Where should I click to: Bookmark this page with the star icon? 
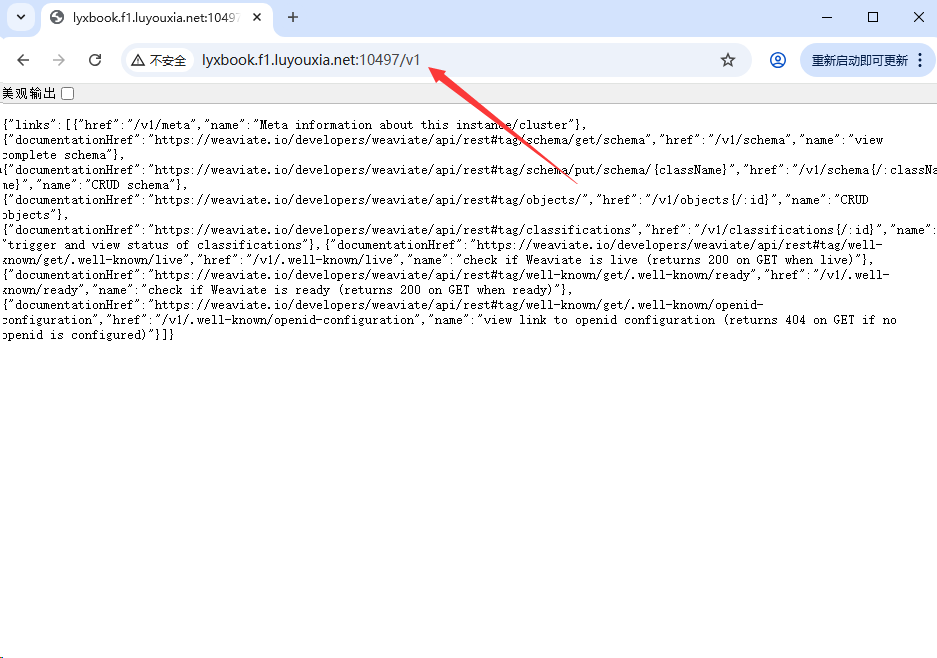pyautogui.click(x=727, y=60)
